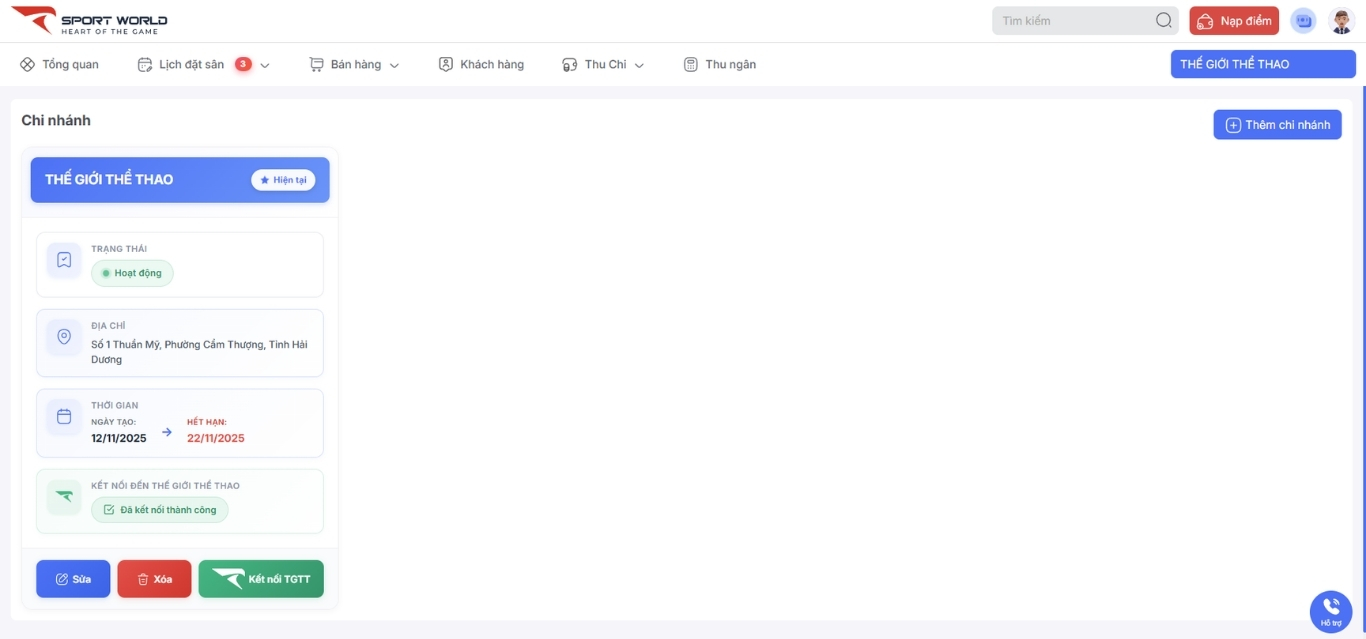Image resolution: width=1366 pixels, height=639 pixels.
Task: Click the blue Sửa edit button
Action: click(x=73, y=579)
